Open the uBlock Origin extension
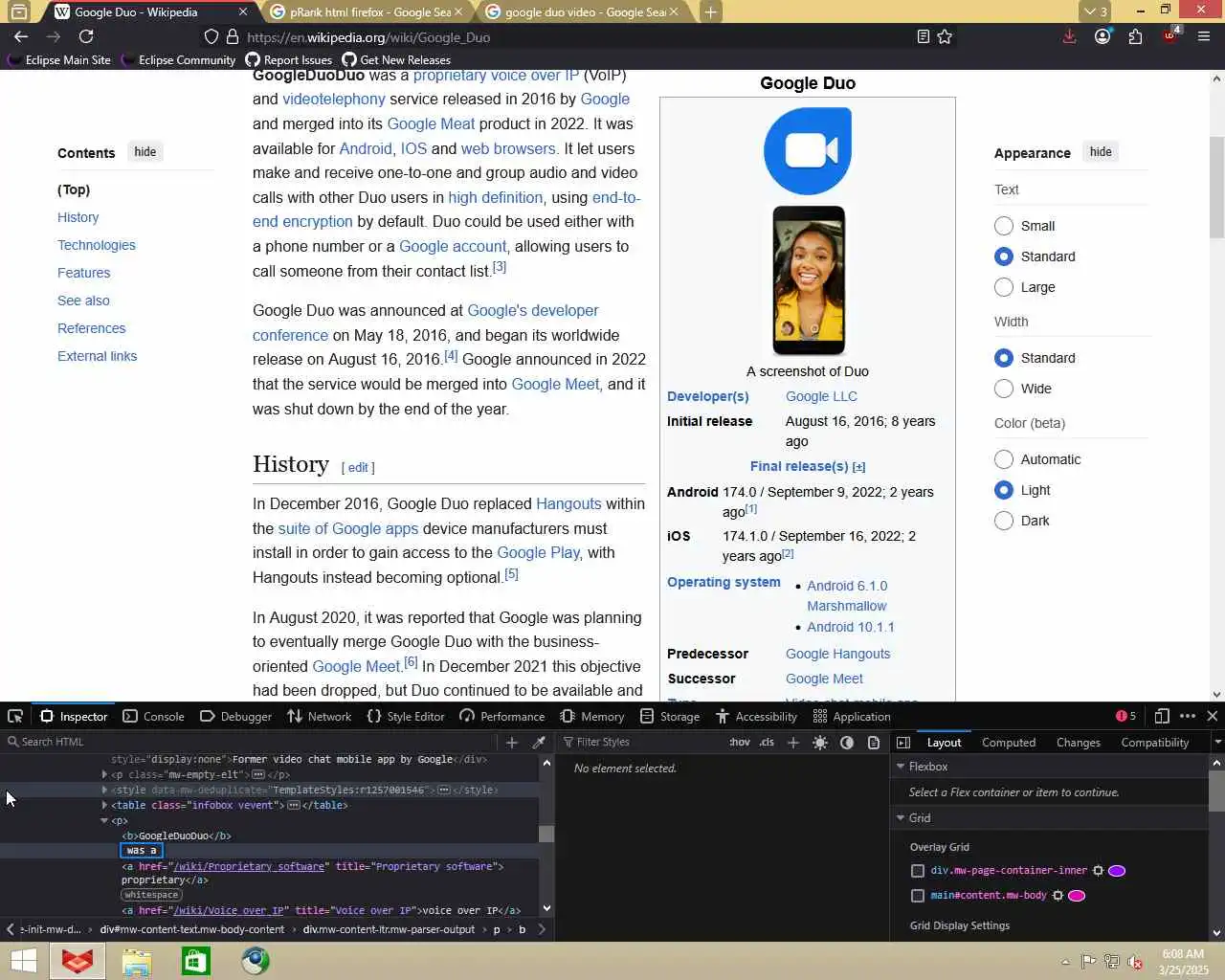This screenshot has width=1225, height=980. [x=1170, y=36]
